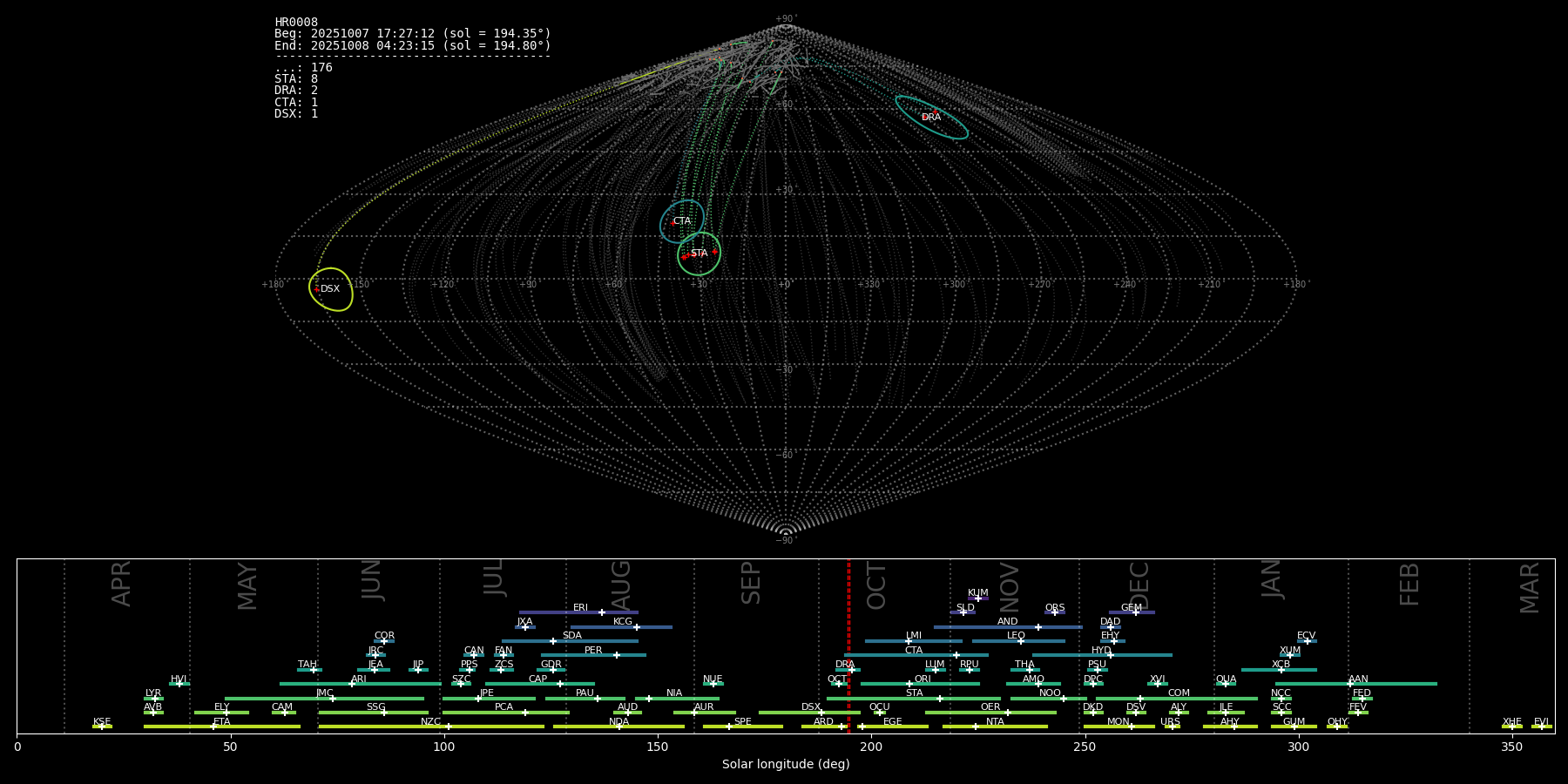This screenshot has width=1568, height=784.
Task: Click the OCT month label
Action: [876, 585]
